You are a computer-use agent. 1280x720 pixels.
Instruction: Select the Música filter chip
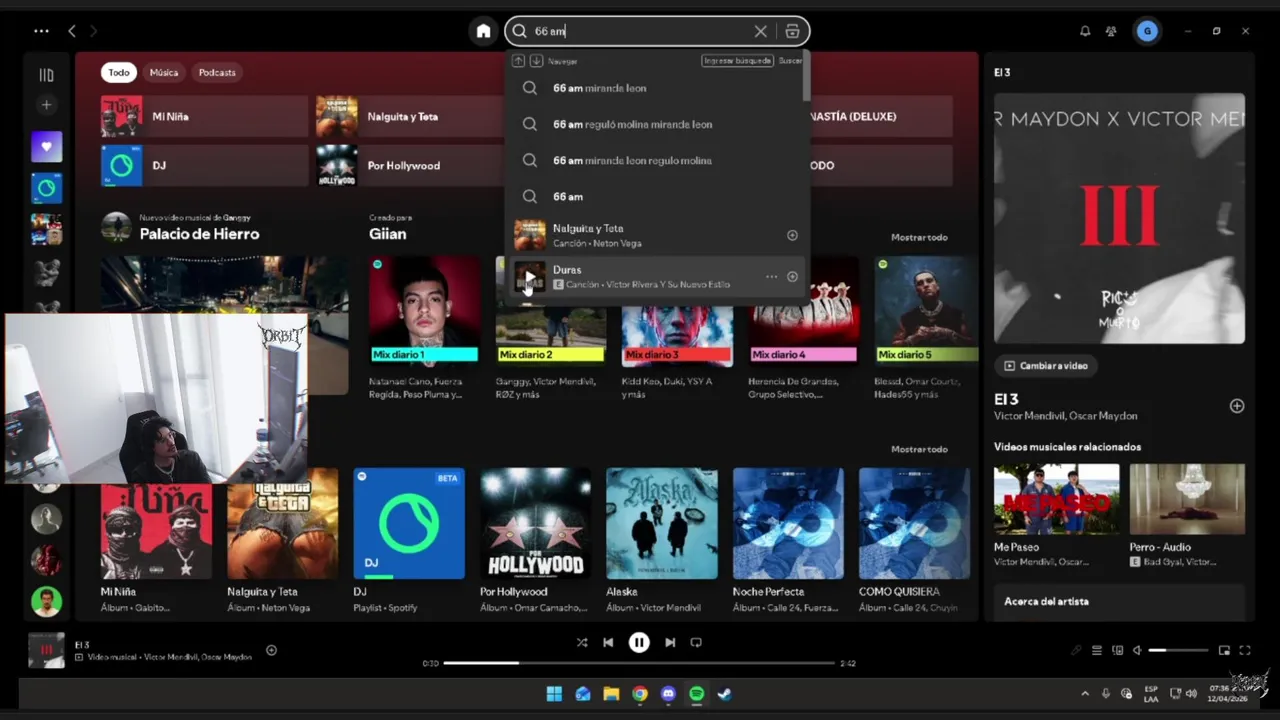164,72
